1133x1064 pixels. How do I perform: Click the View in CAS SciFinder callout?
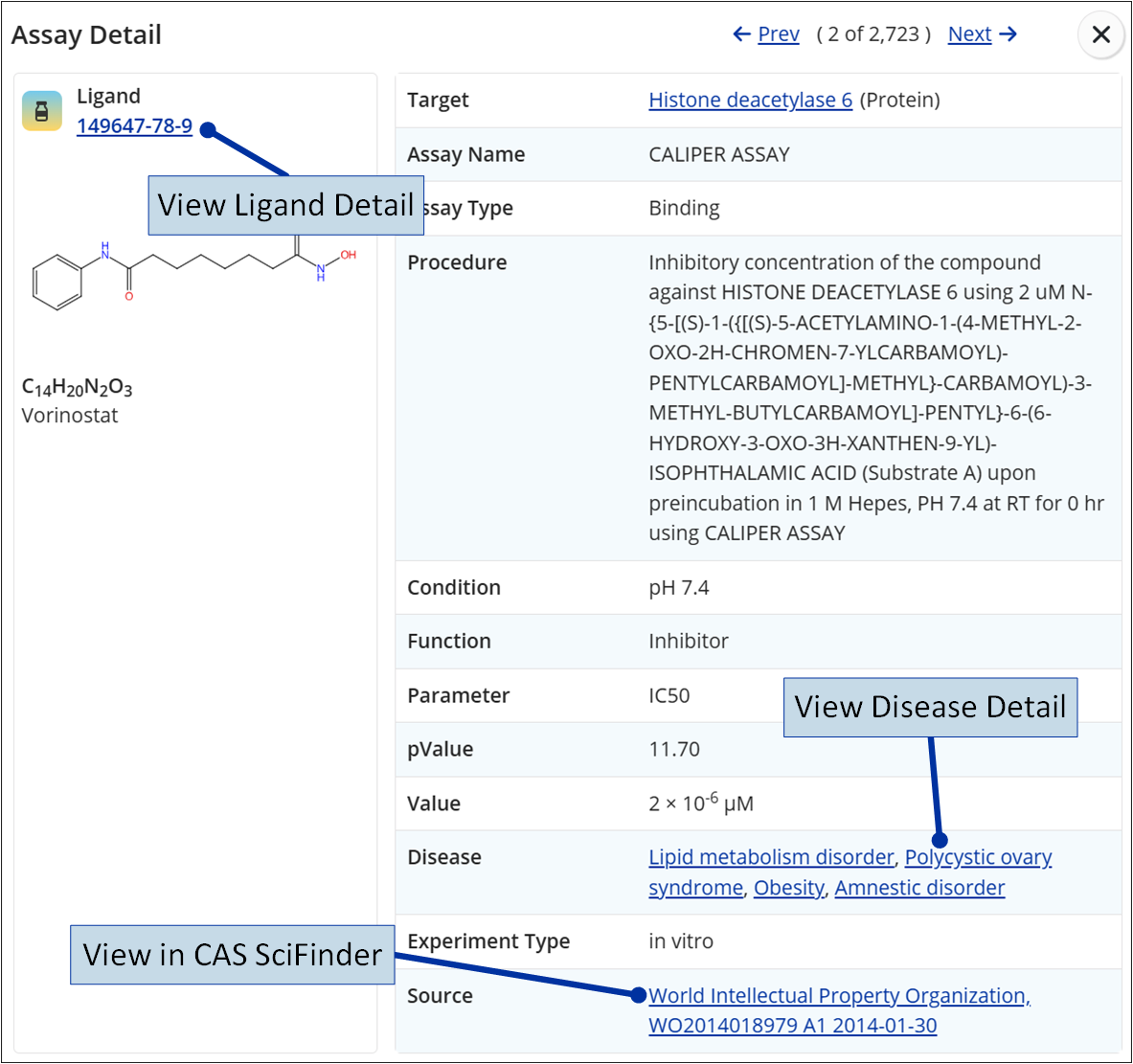(232, 955)
